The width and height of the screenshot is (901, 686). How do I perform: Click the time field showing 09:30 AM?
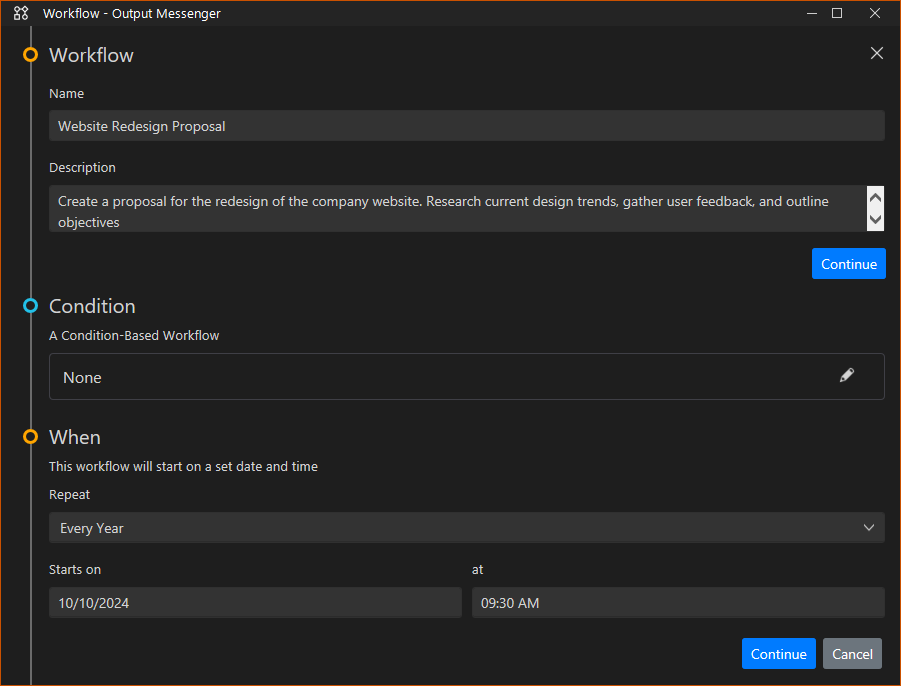[678, 603]
